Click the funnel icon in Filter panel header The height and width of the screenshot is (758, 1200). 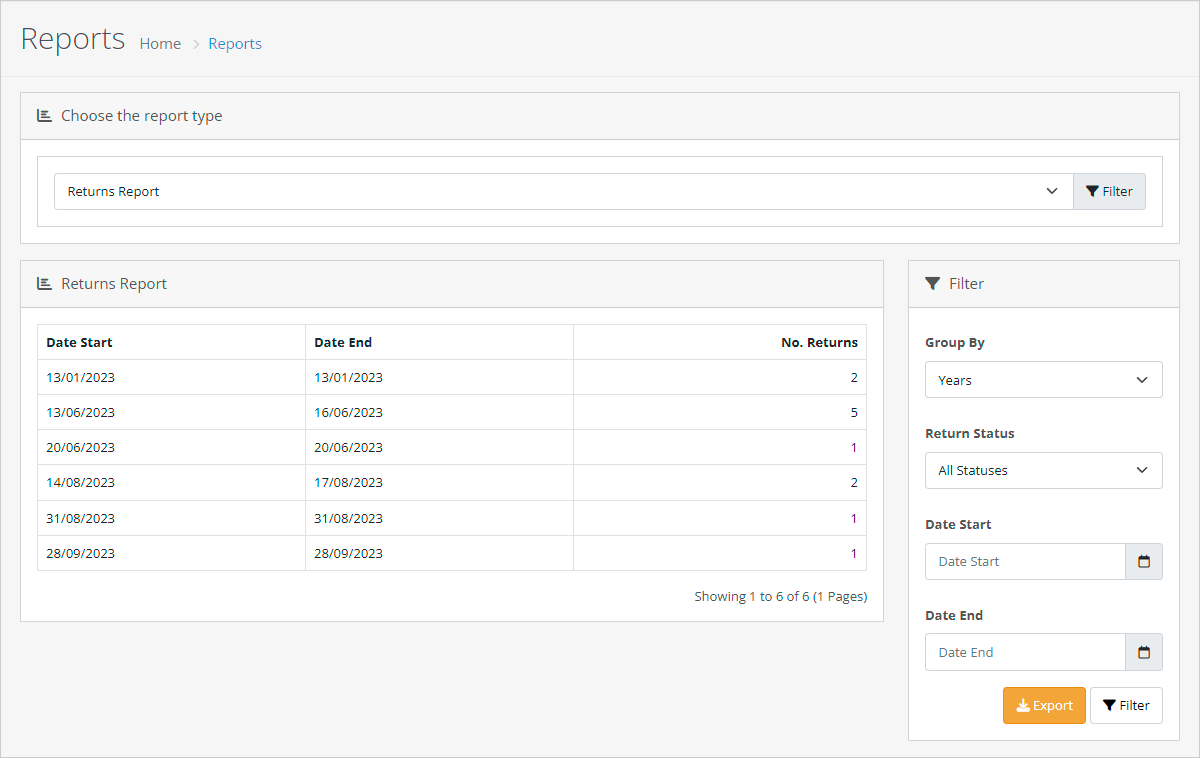click(932, 284)
